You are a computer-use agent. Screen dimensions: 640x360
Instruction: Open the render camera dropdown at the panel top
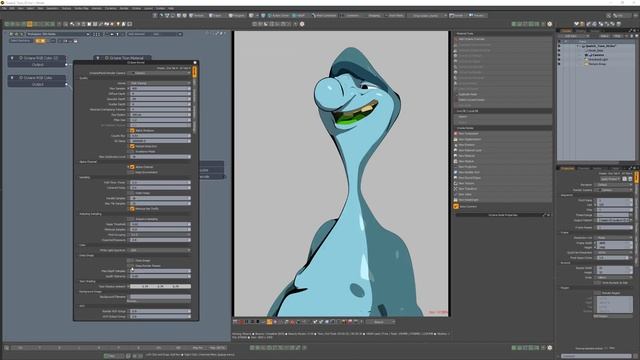click(160, 73)
